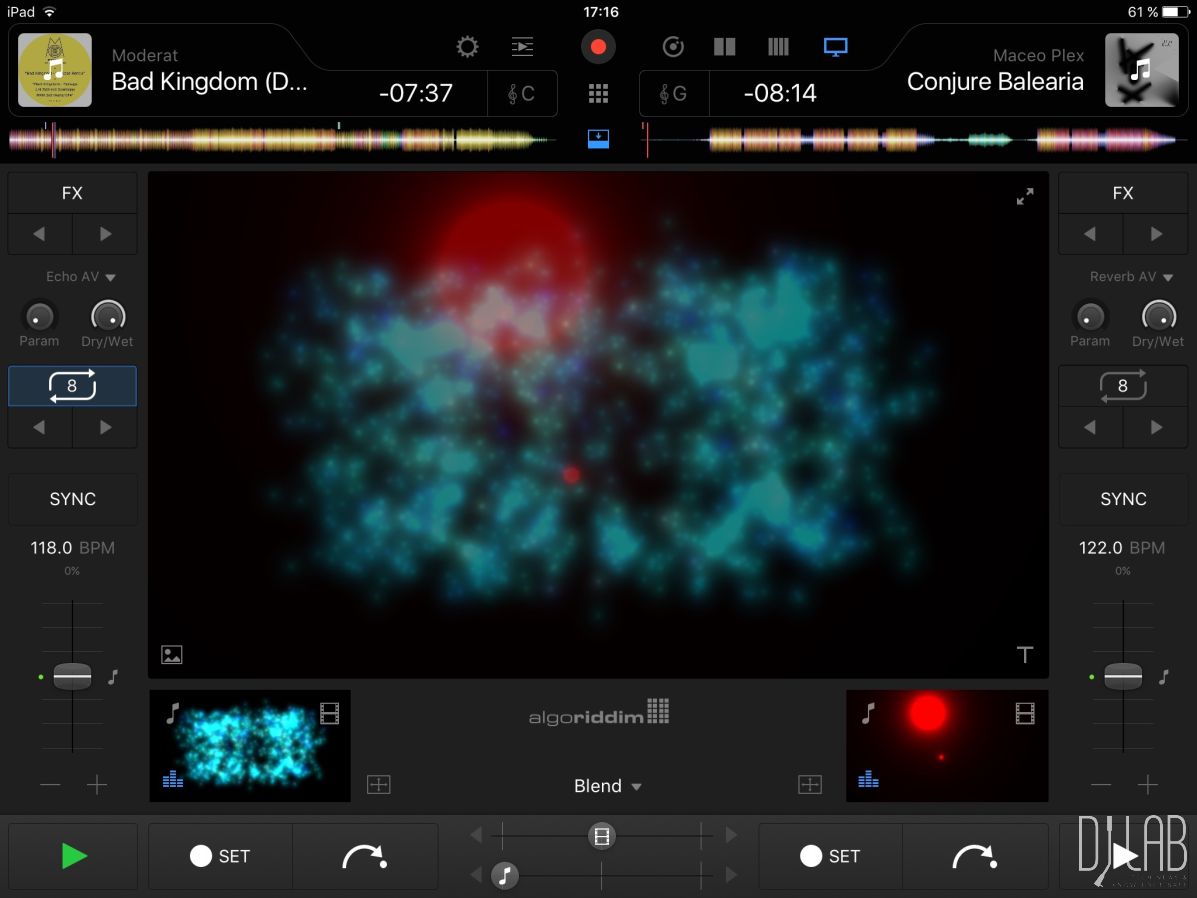Image resolution: width=1197 pixels, height=898 pixels.
Task: Open the Reverb AV effect dropdown
Action: coord(1131,277)
